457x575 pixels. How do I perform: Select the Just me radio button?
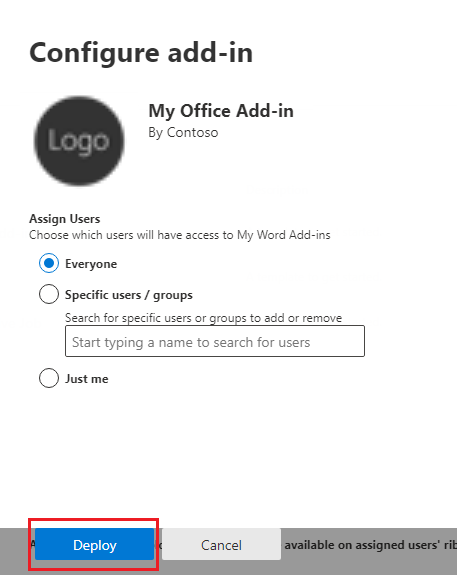49,378
